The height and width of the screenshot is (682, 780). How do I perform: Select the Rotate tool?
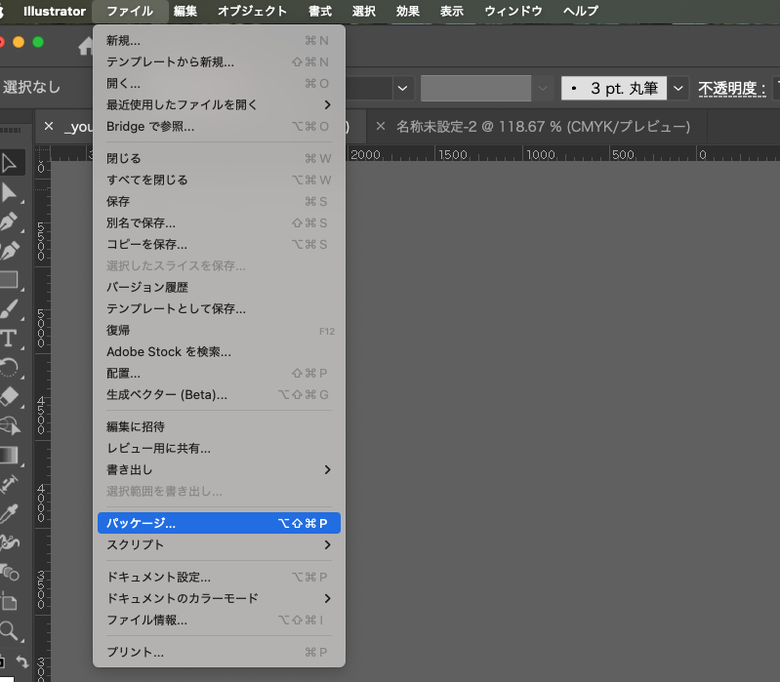9,368
